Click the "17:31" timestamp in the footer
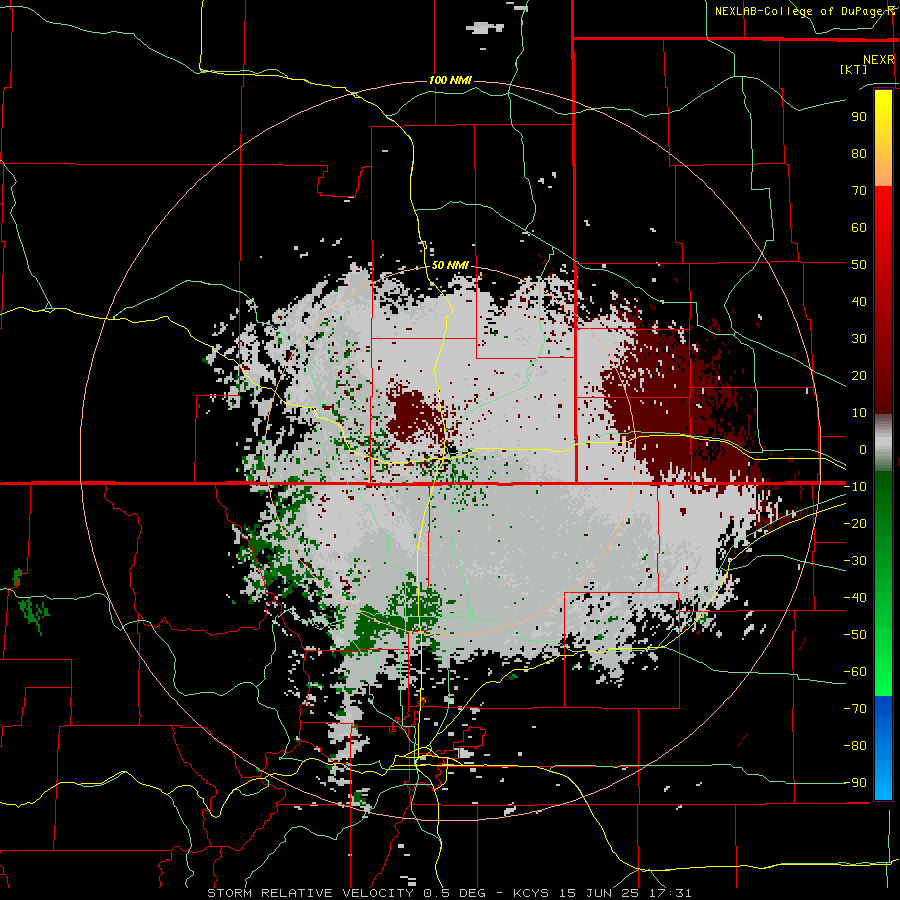Viewport: 900px width, 900px height. [670, 893]
